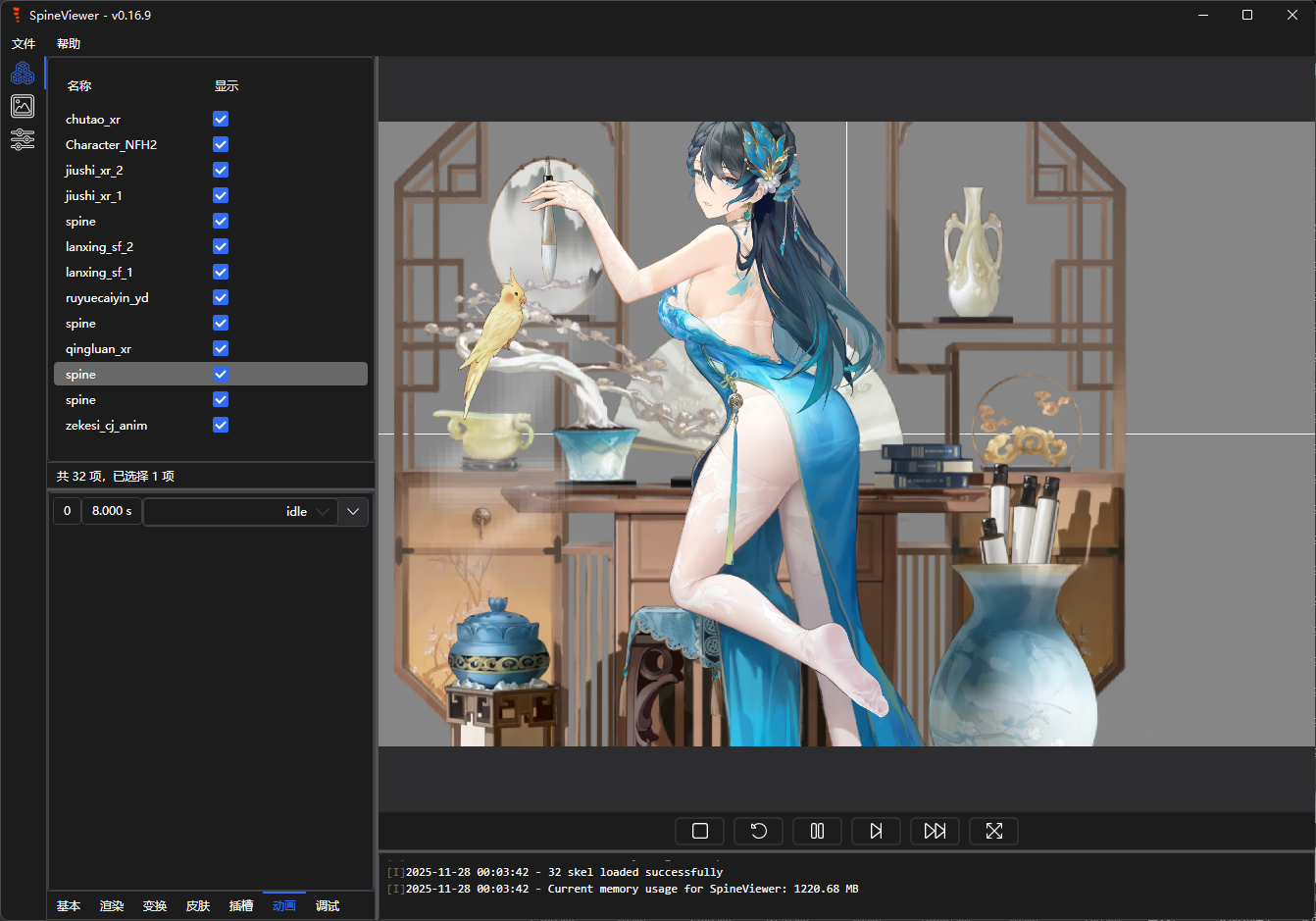Uncheck the zekesi_cj_anim display checkbox
The image size is (1316, 921).
tap(221, 425)
